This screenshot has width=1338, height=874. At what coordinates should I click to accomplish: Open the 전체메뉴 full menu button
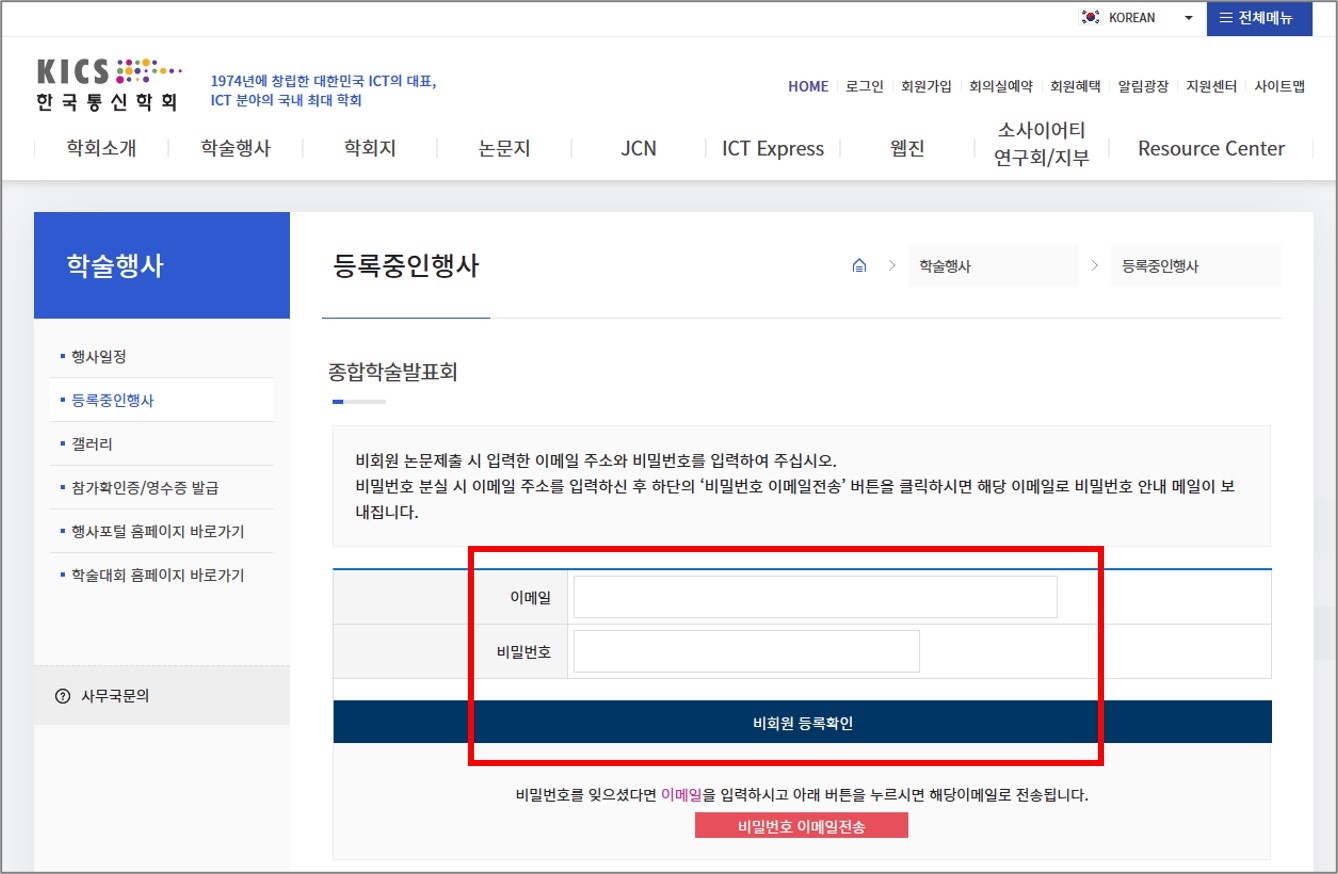click(1258, 18)
